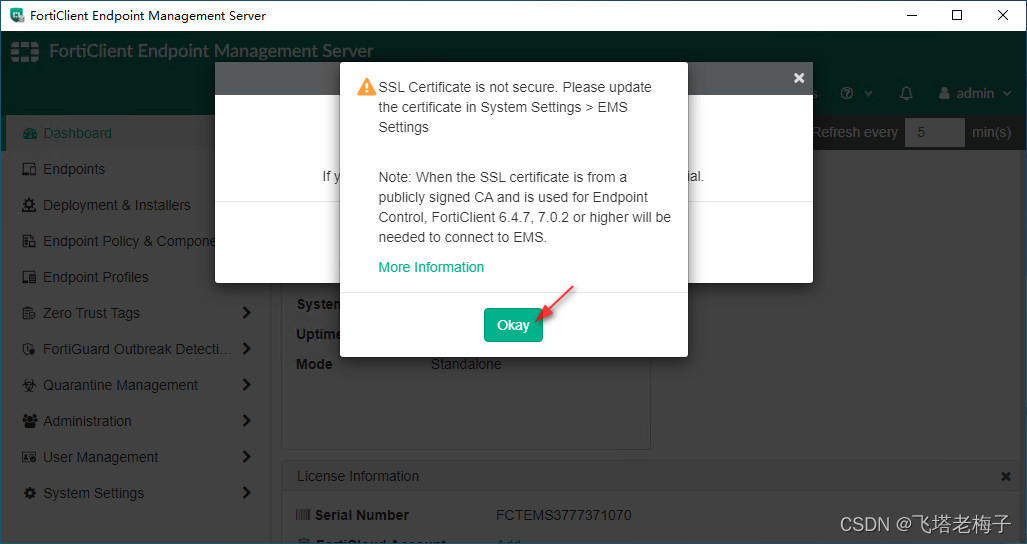This screenshot has width=1027, height=544.
Task: Open Endpoint Profiles in the sidebar
Action: (95, 277)
